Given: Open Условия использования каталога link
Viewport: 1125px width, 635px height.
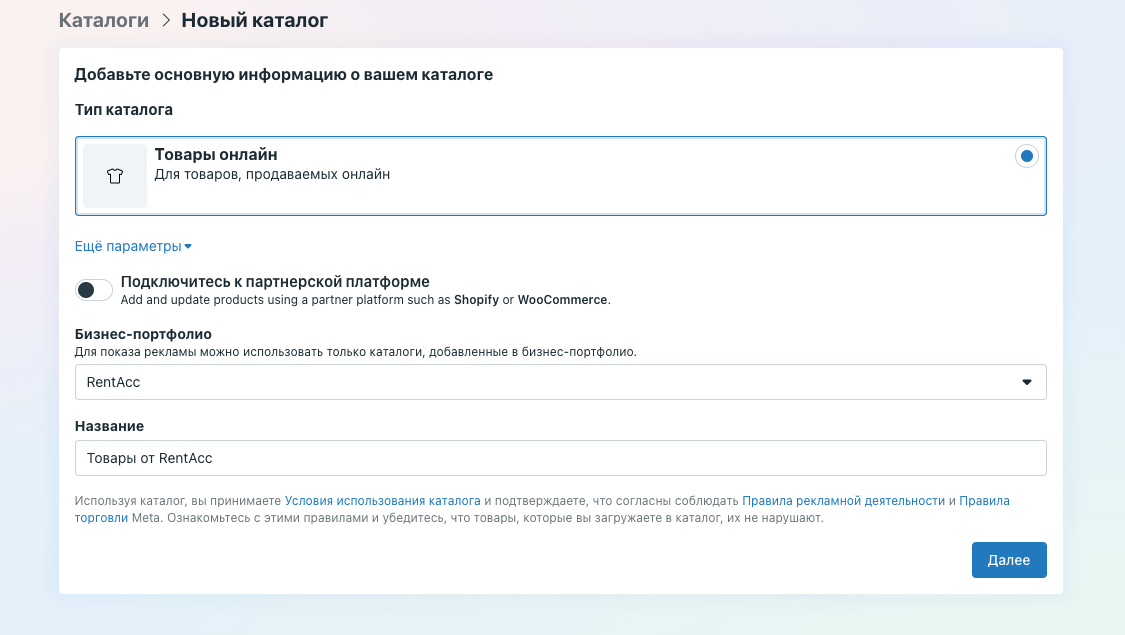Looking at the screenshot, I should click(382, 501).
